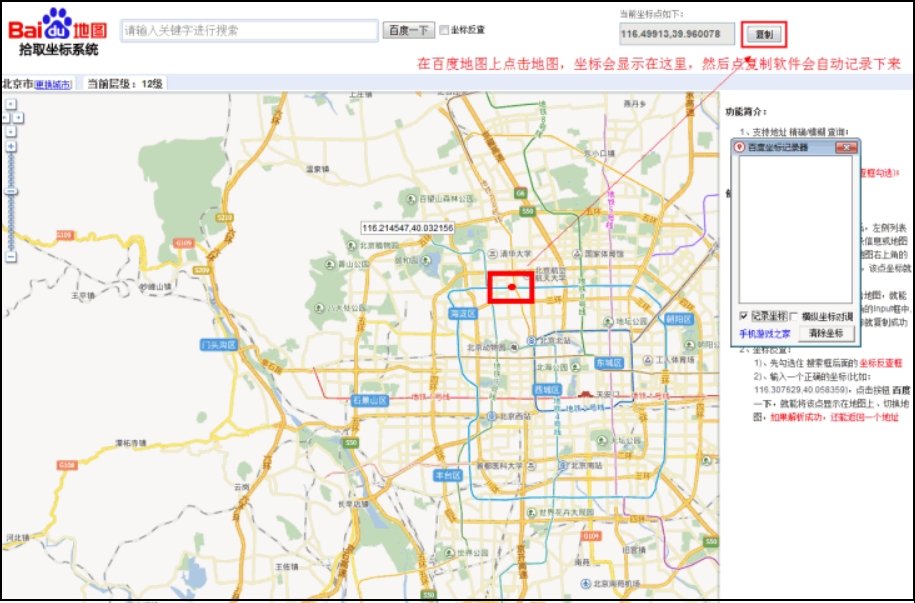Viewport: 915px width, 603px height.
Task: Click the 116.214547,40.032156 coordinate tooltip
Action: point(407,228)
